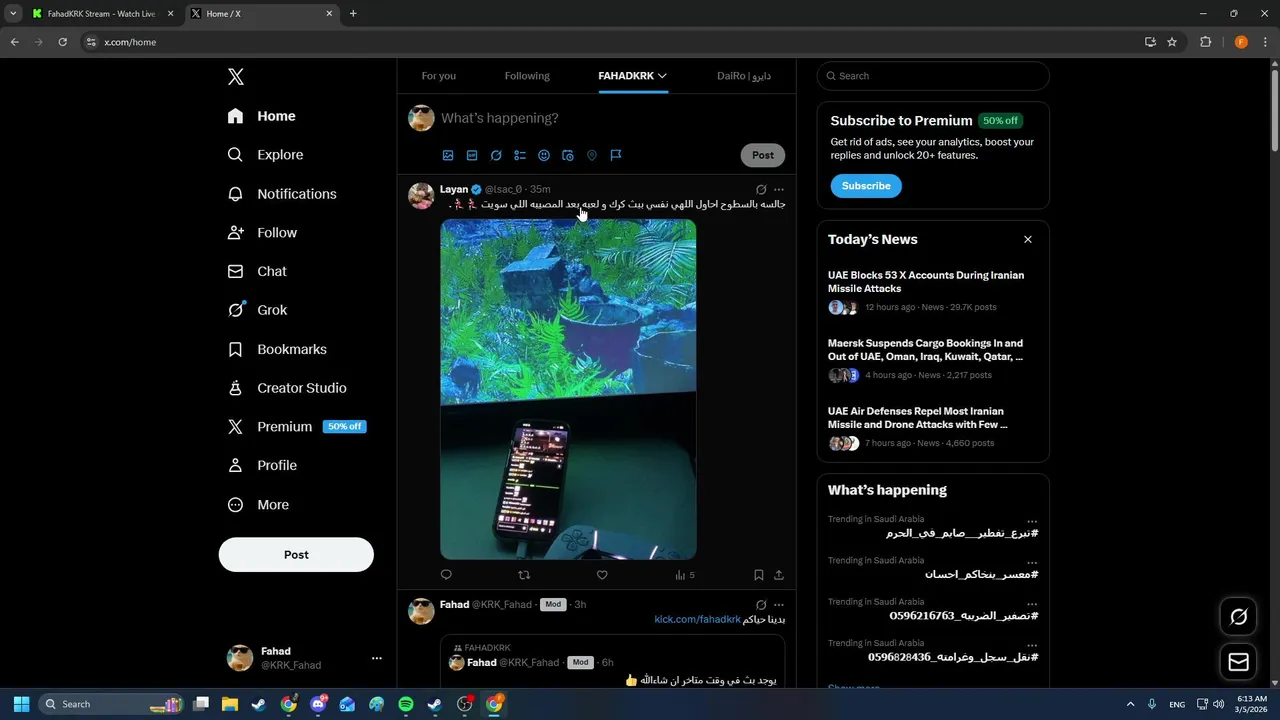Go to Profile page
1280x720 pixels.
[x=262, y=465]
